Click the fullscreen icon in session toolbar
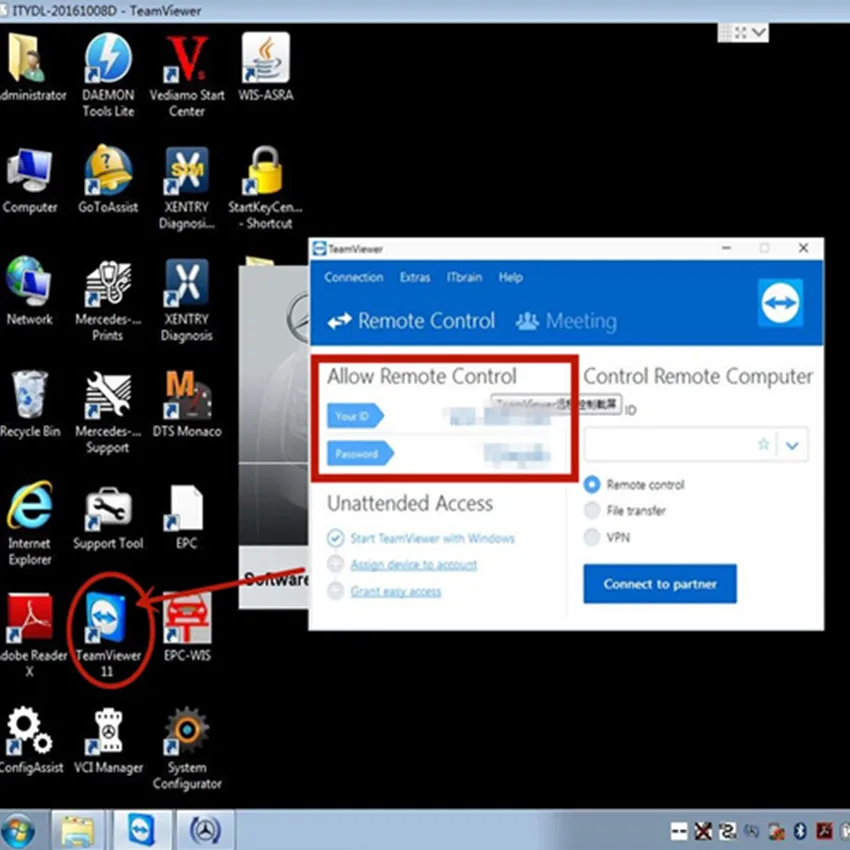The image size is (850, 850). (x=740, y=33)
